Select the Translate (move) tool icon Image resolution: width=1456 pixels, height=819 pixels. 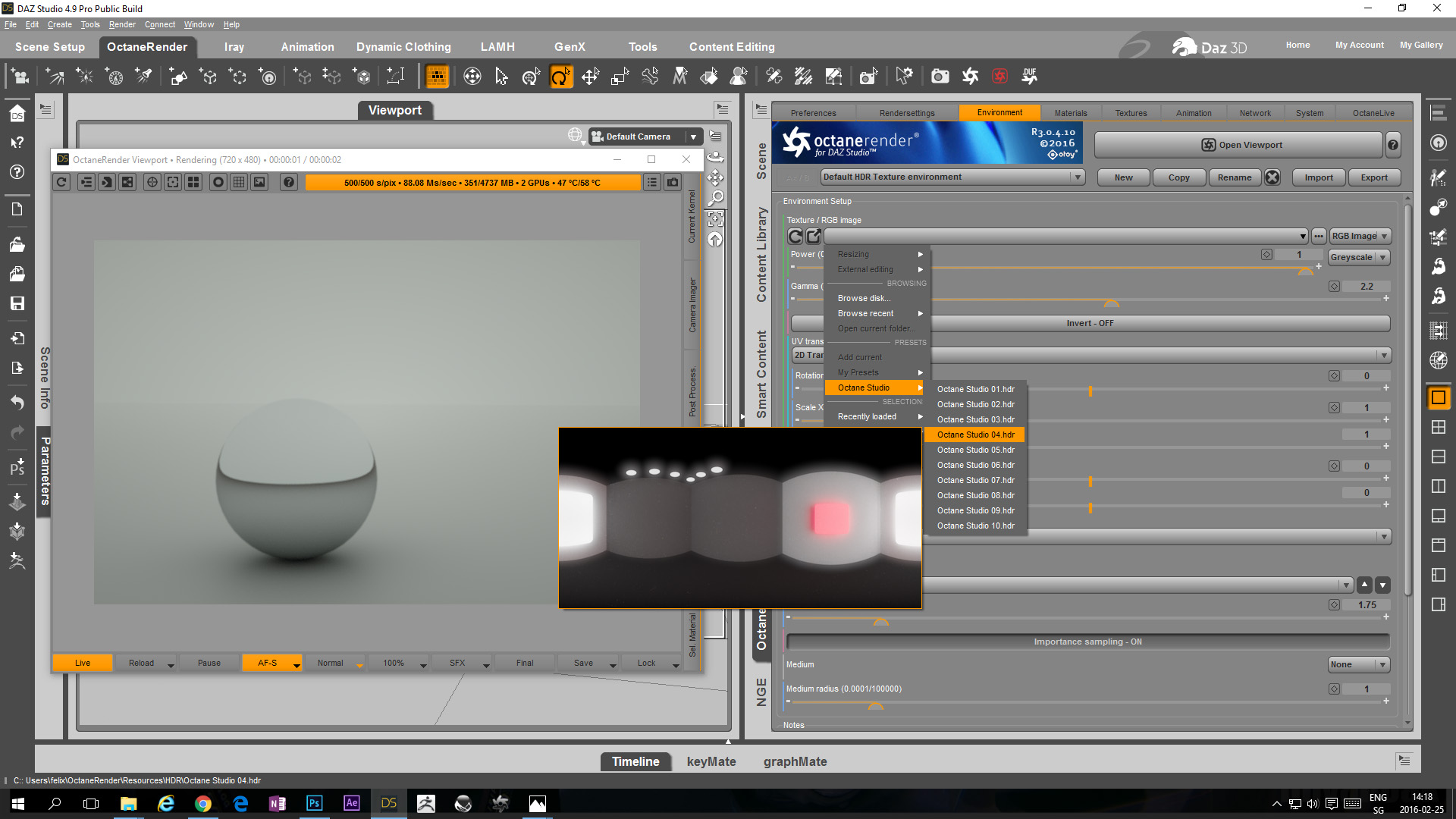(590, 76)
